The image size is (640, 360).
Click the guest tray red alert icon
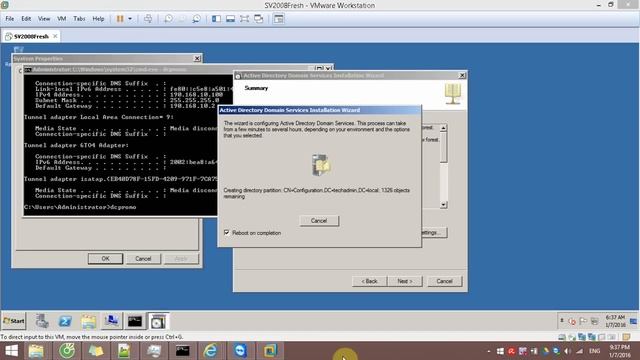click(x=572, y=322)
